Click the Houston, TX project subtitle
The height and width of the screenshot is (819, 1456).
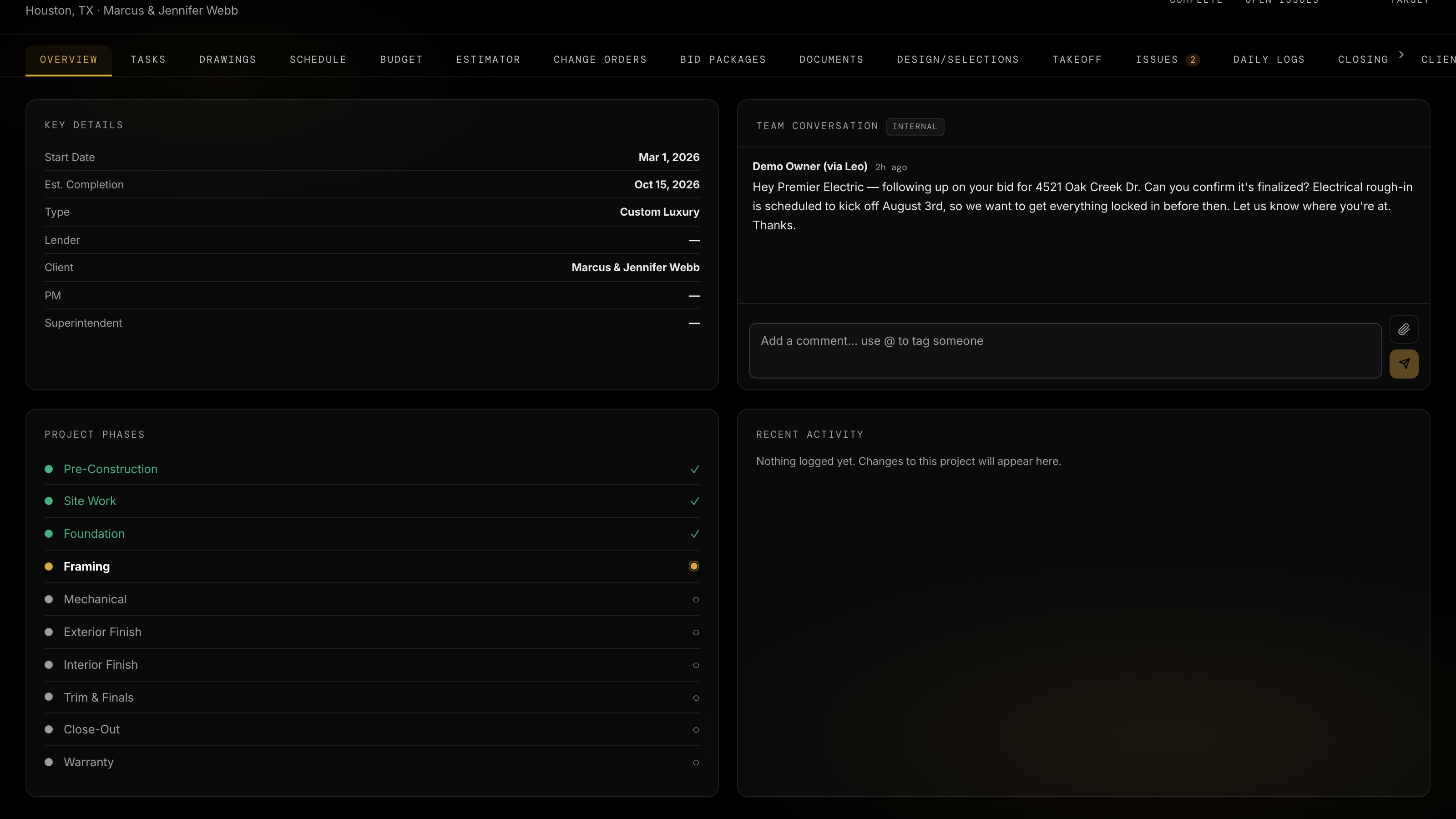click(131, 11)
